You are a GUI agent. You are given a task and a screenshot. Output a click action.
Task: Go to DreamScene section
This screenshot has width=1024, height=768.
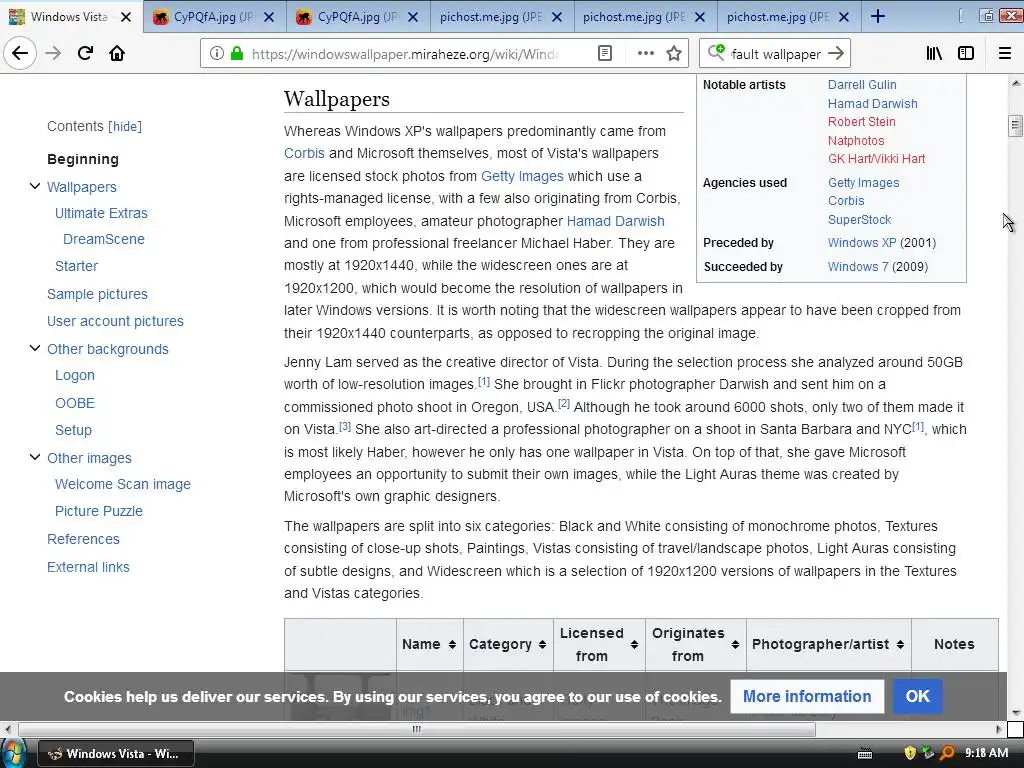click(104, 240)
